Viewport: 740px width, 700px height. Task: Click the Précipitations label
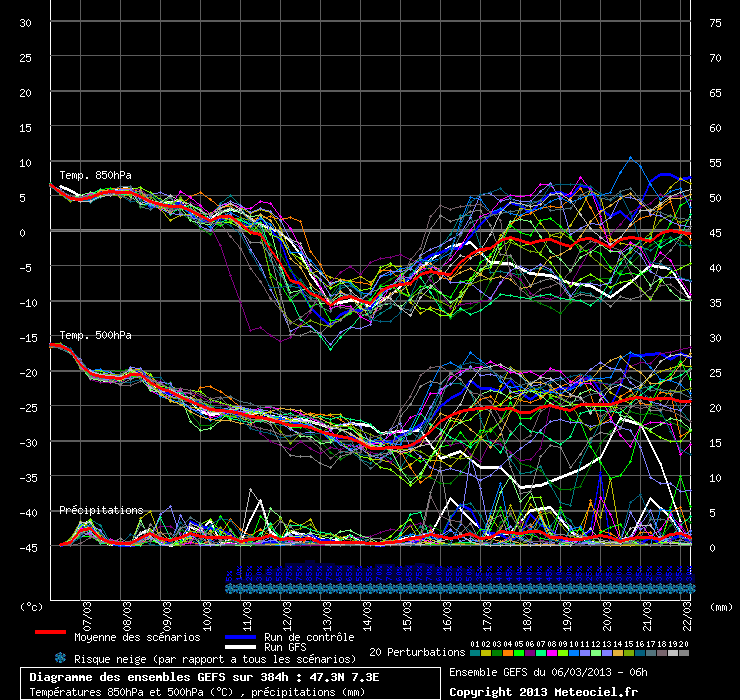tap(101, 510)
